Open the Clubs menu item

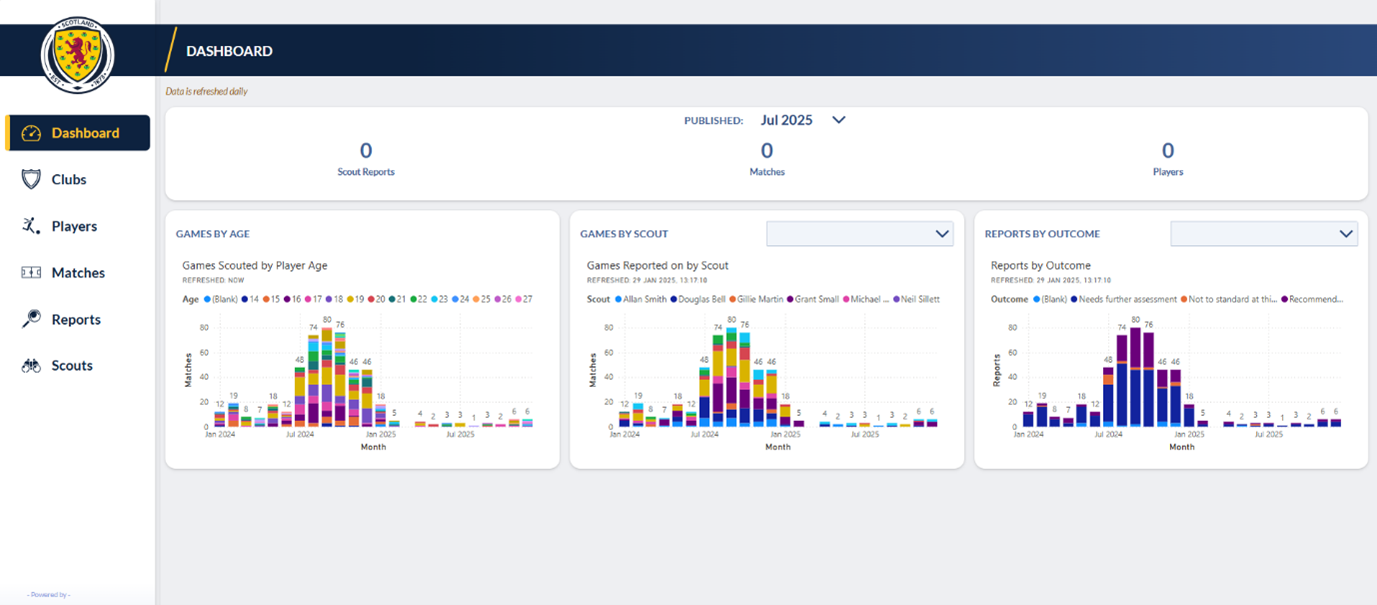[x=69, y=180]
